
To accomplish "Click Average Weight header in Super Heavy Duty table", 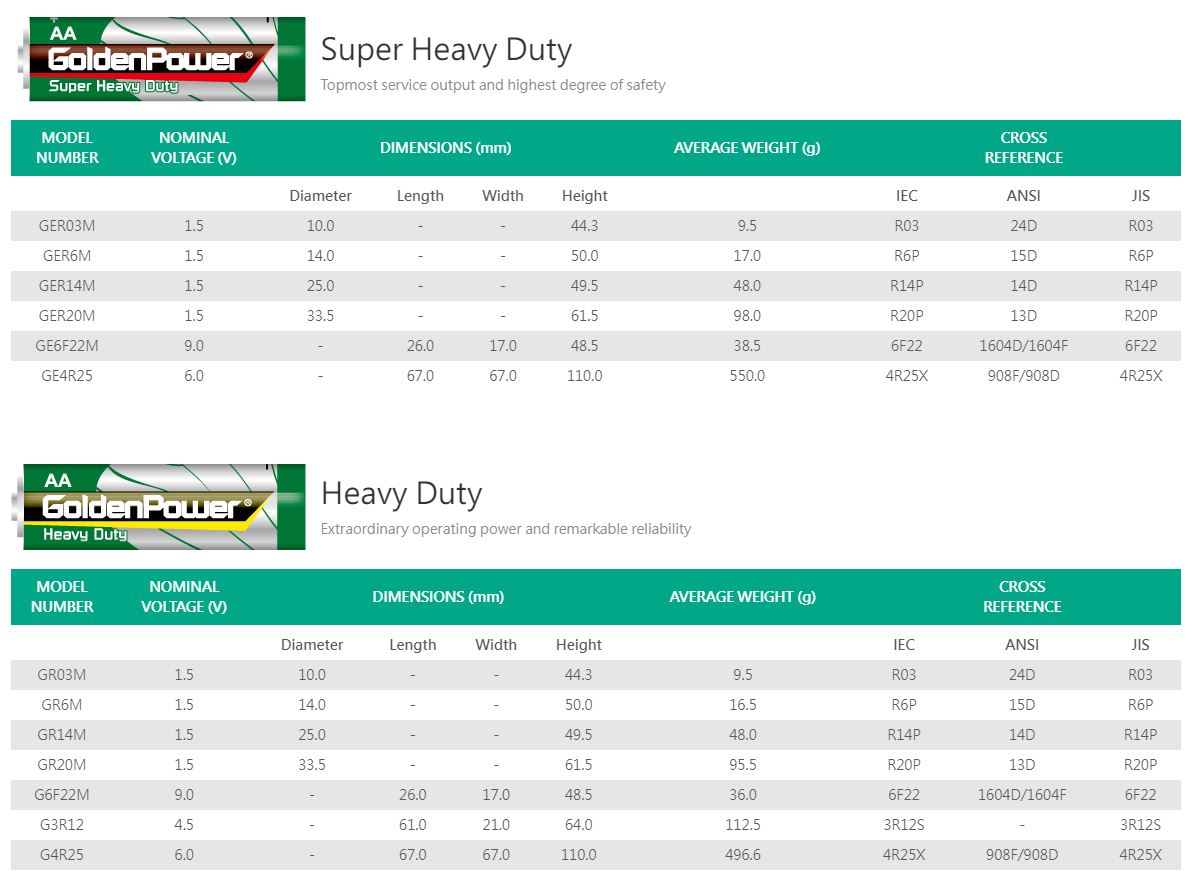I will click(746, 148).
